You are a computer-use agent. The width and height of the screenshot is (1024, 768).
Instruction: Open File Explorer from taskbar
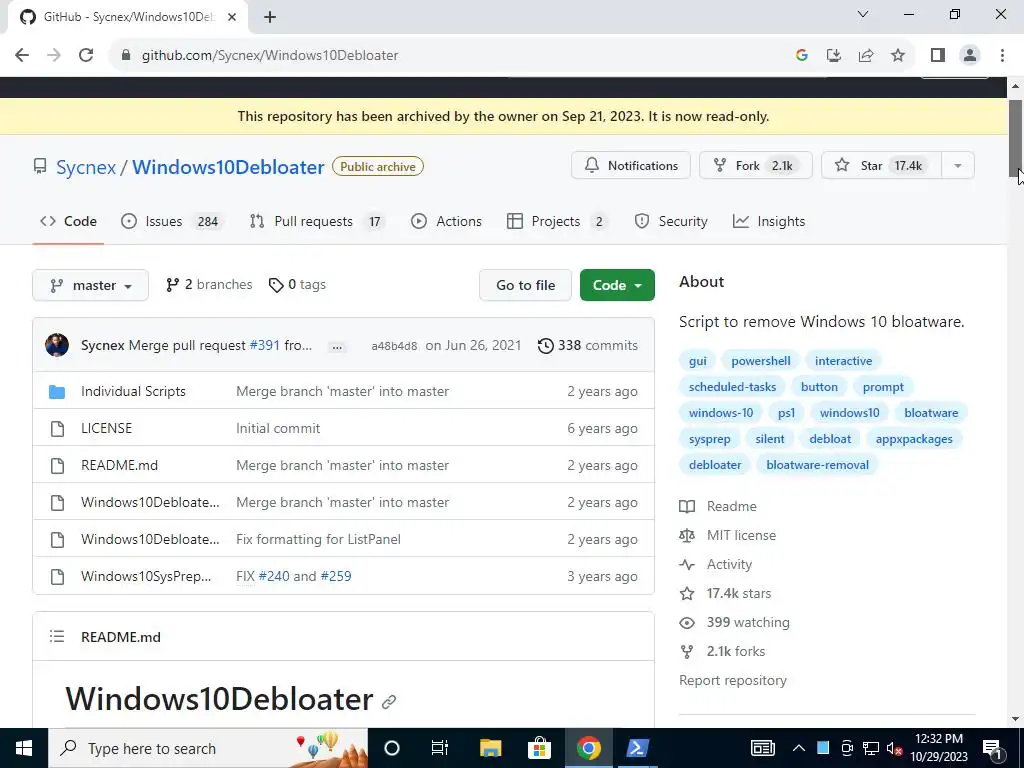(490, 748)
